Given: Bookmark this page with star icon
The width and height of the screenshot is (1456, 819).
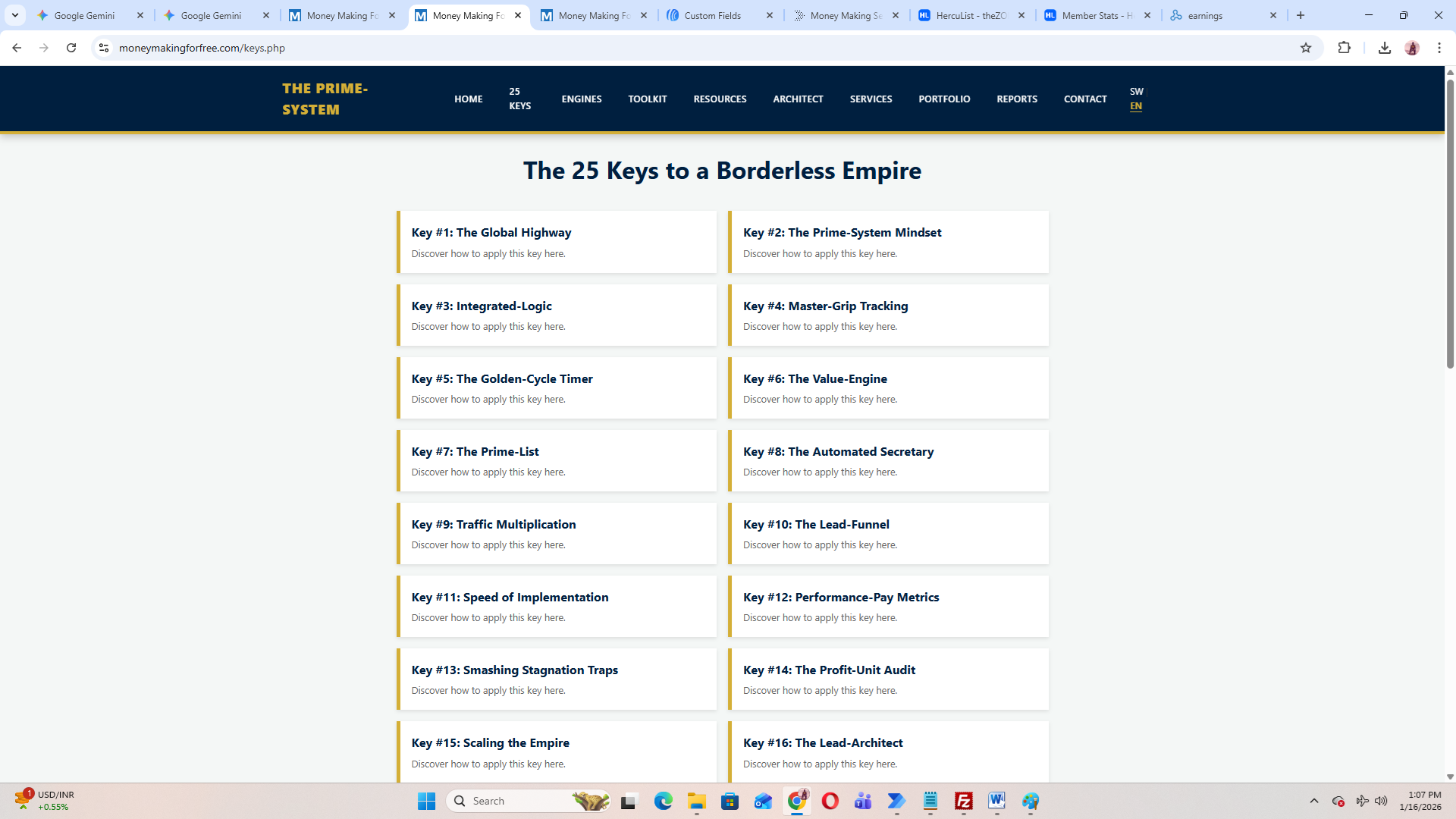Looking at the screenshot, I should (x=1305, y=48).
